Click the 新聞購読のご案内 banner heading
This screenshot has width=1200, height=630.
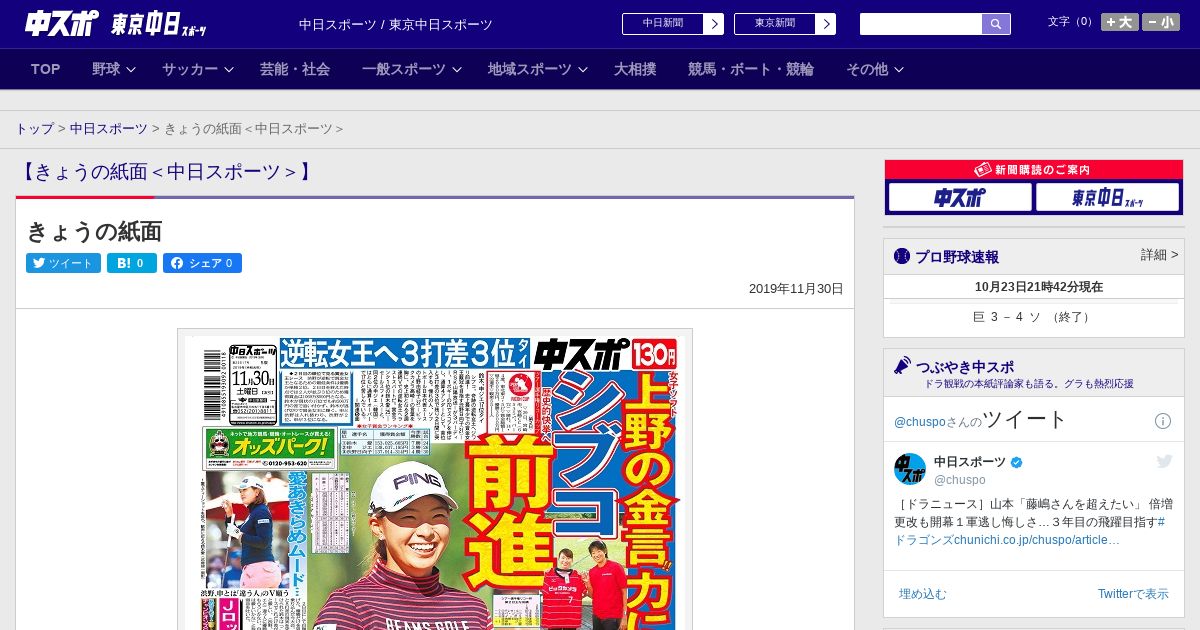(1034, 170)
